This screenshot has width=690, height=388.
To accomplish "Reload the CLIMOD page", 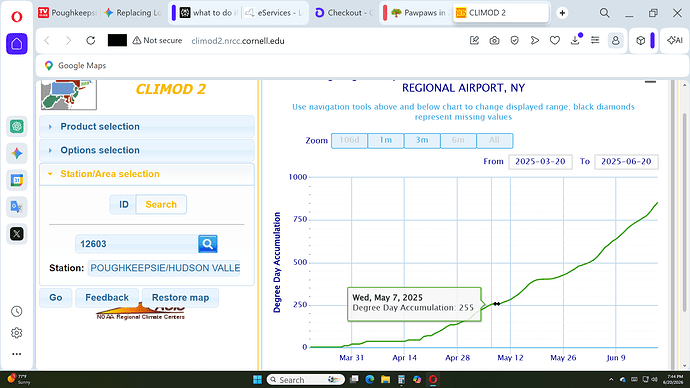I will pos(91,40).
